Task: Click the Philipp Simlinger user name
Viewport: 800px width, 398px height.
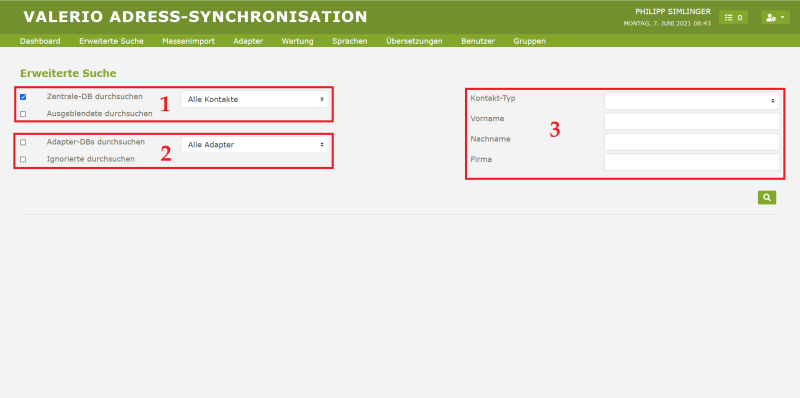Action: (x=673, y=11)
